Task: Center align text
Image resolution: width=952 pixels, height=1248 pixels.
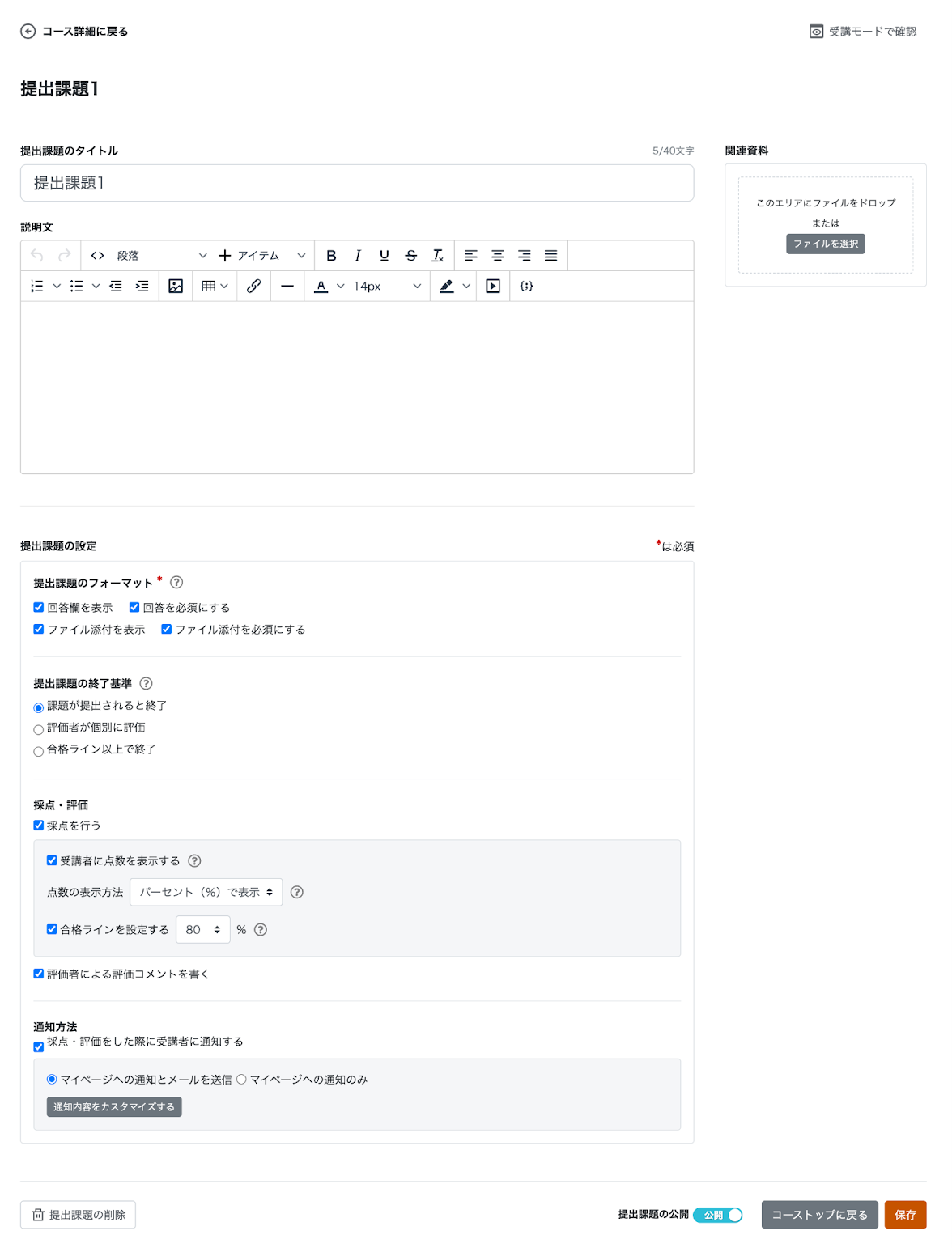Action: point(498,256)
